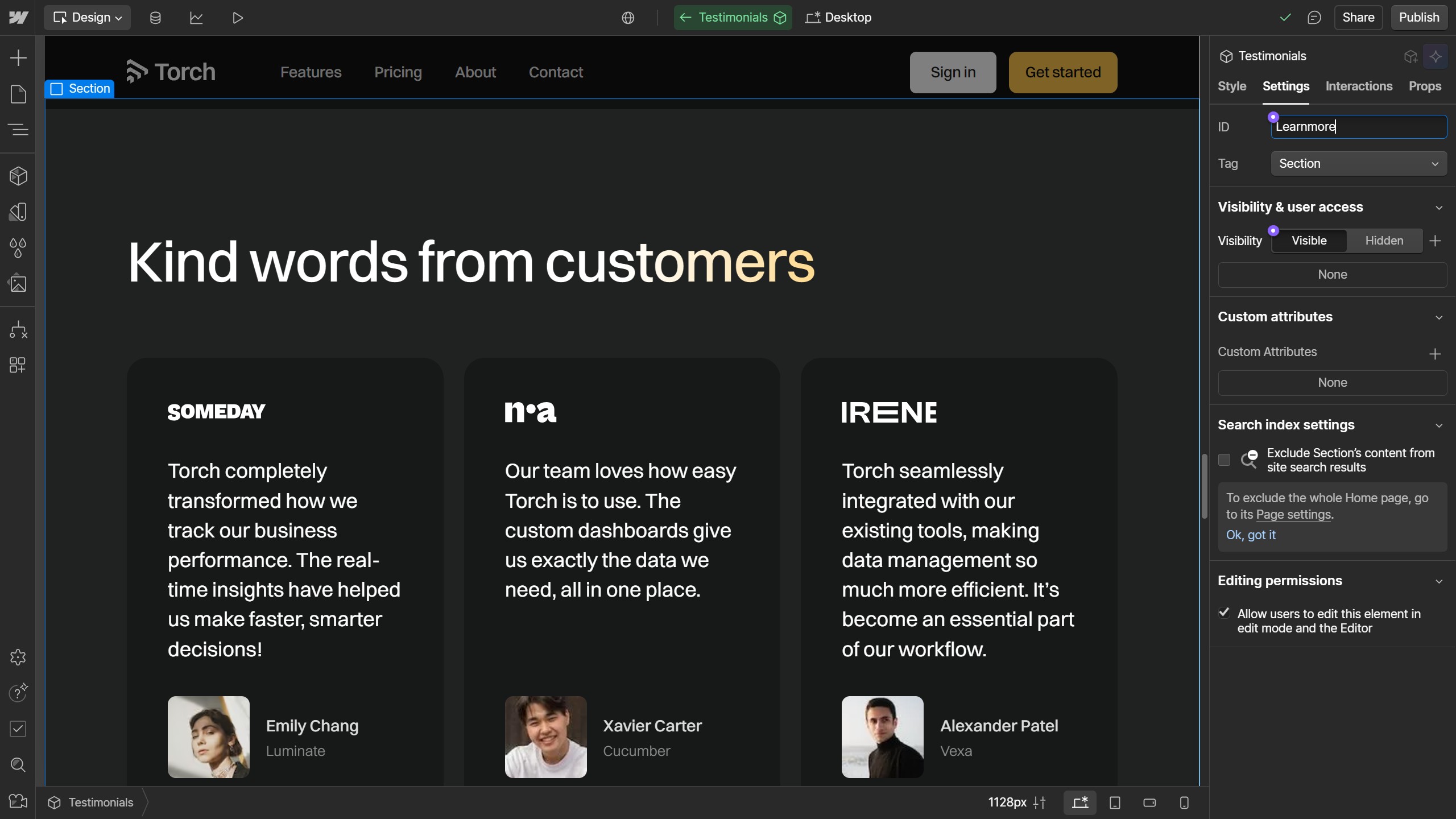
Task: Open the Pages panel
Action: [x=18, y=94]
